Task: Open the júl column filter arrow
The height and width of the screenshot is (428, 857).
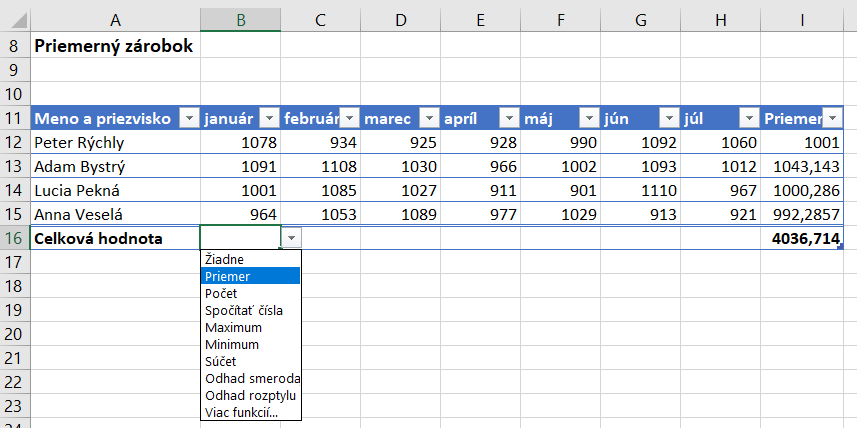Action: click(749, 118)
